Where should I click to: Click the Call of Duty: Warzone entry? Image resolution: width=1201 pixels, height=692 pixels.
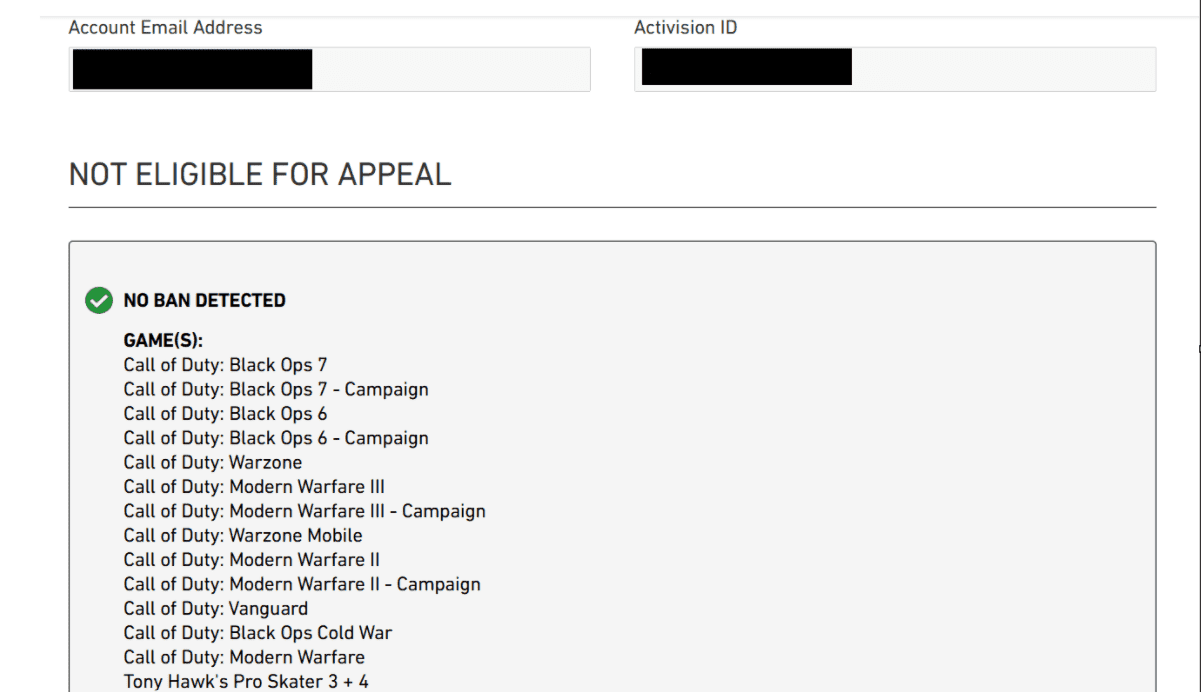click(212, 462)
